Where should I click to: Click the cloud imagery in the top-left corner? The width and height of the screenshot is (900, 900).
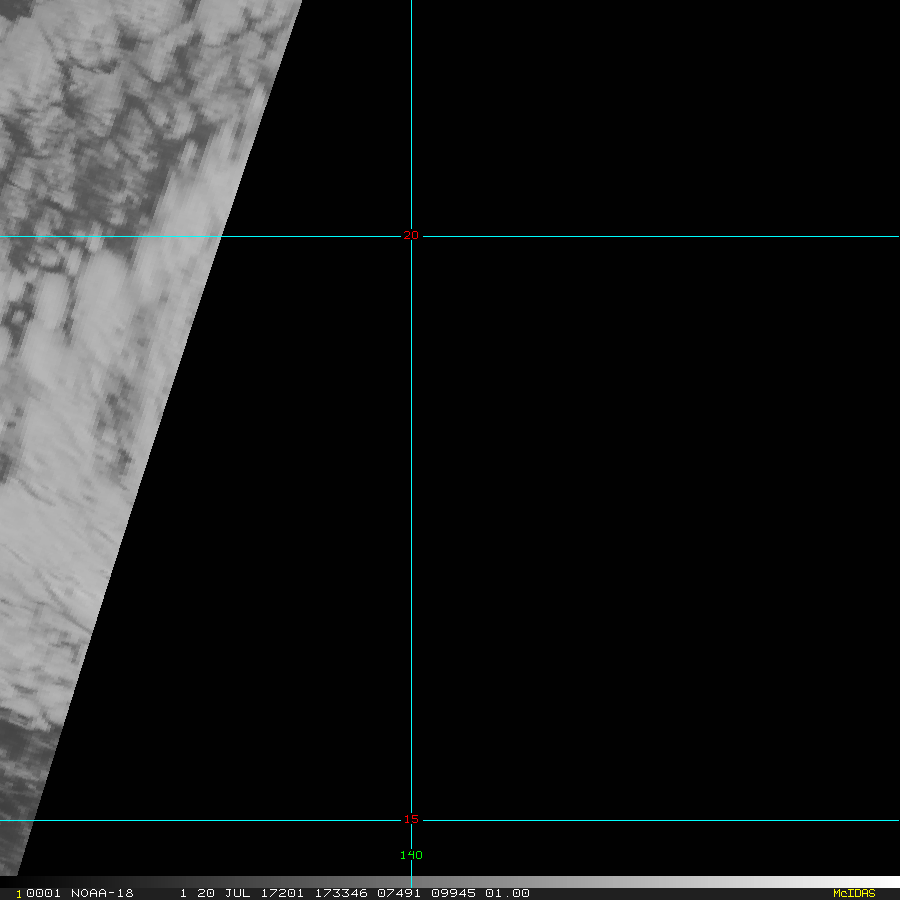pos(40,40)
